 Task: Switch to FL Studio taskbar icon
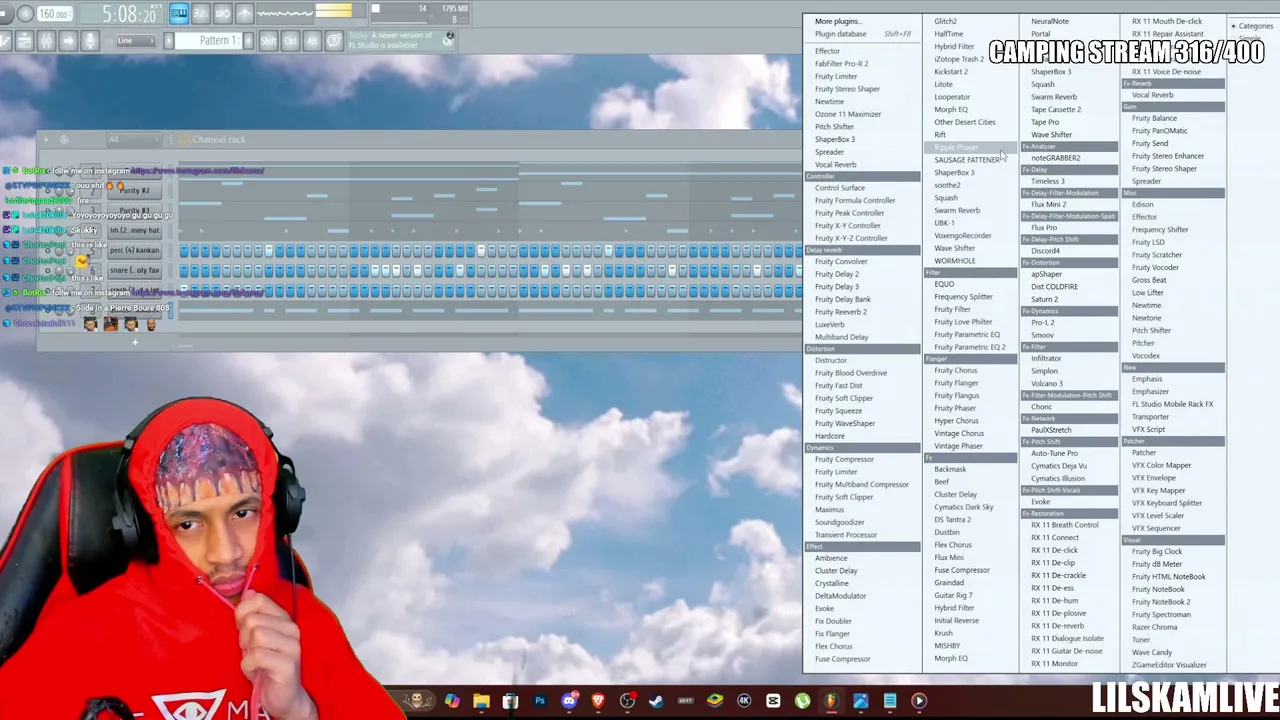[831, 701]
